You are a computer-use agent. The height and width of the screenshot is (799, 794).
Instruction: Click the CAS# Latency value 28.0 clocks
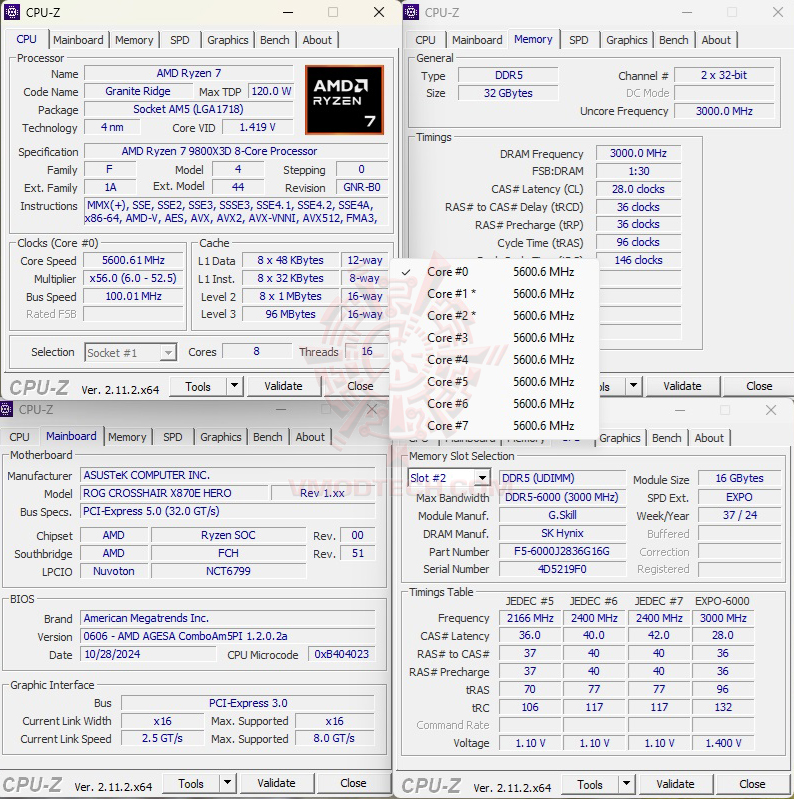[638, 189]
